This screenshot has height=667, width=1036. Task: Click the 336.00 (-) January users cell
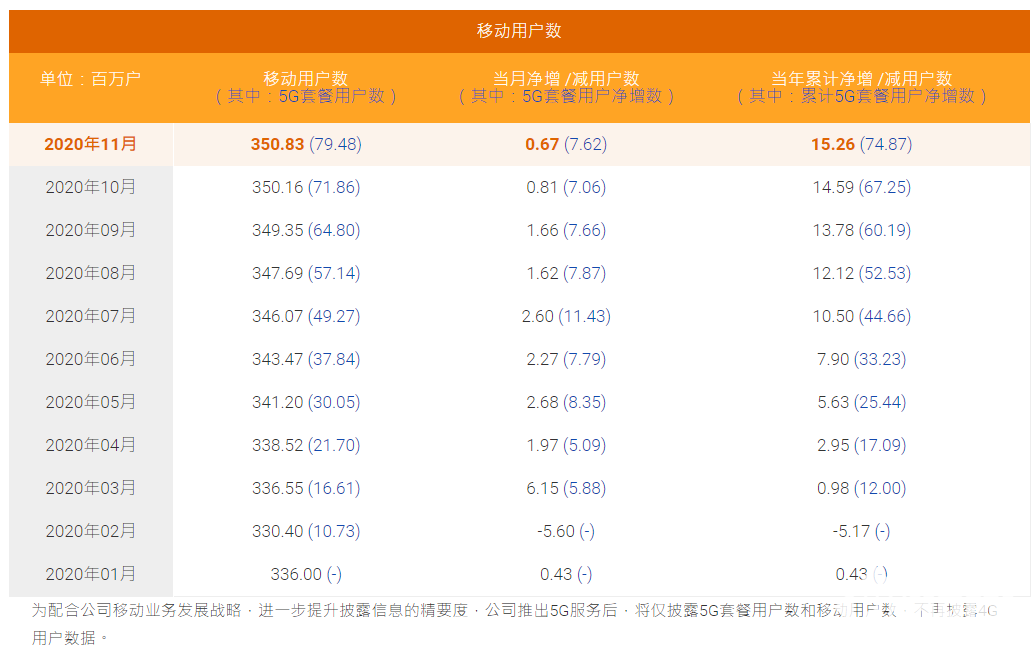(x=306, y=574)
